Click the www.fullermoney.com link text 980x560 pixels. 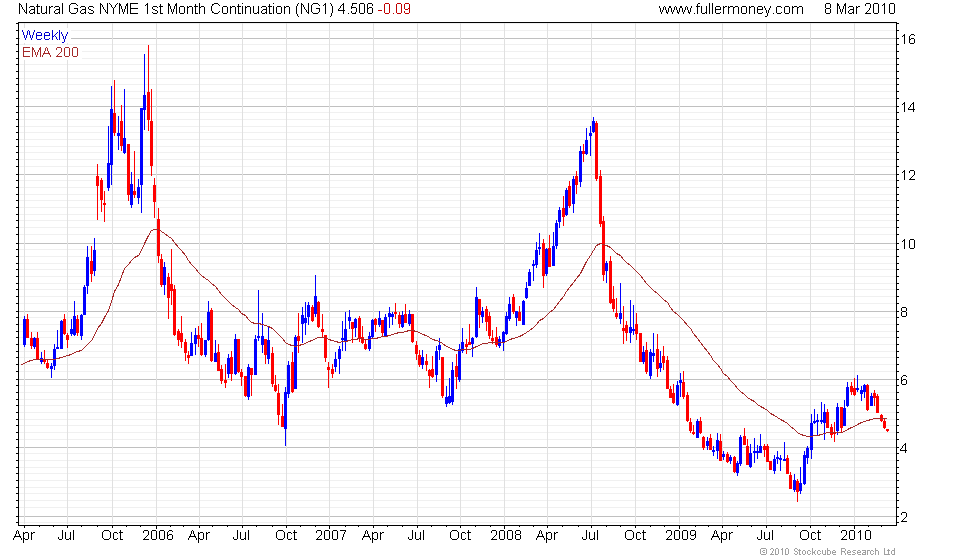coord(731,9)
